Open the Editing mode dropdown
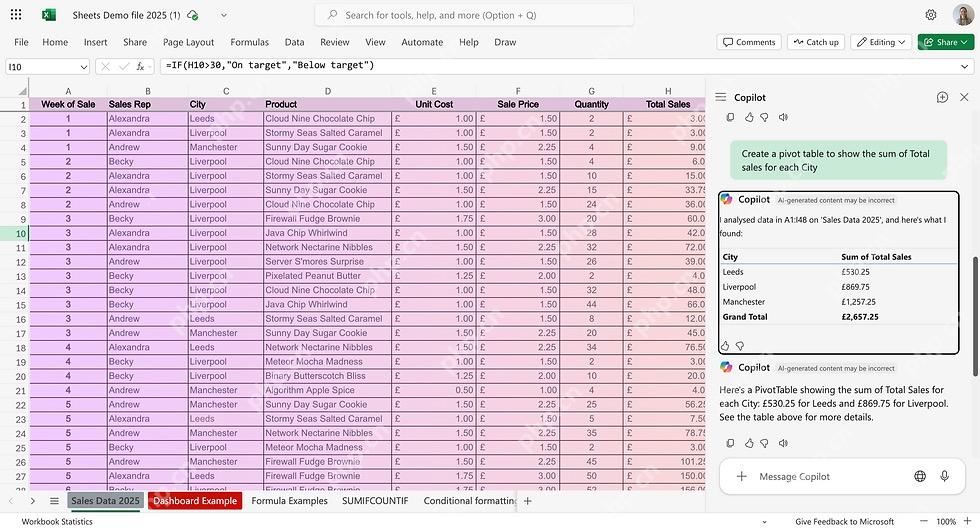 coord(881,42)
